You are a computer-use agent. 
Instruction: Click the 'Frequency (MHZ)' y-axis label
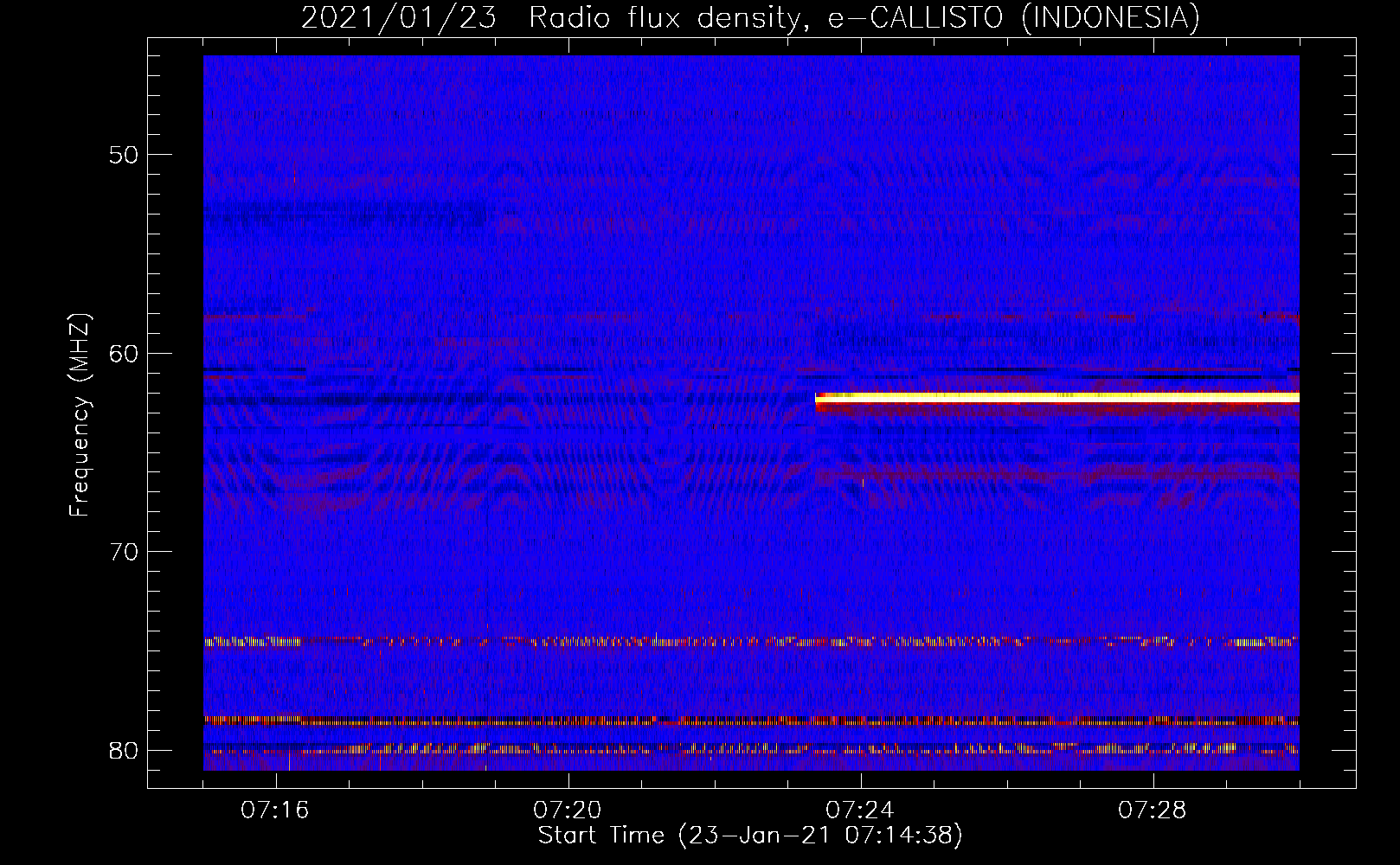[80, 415]
